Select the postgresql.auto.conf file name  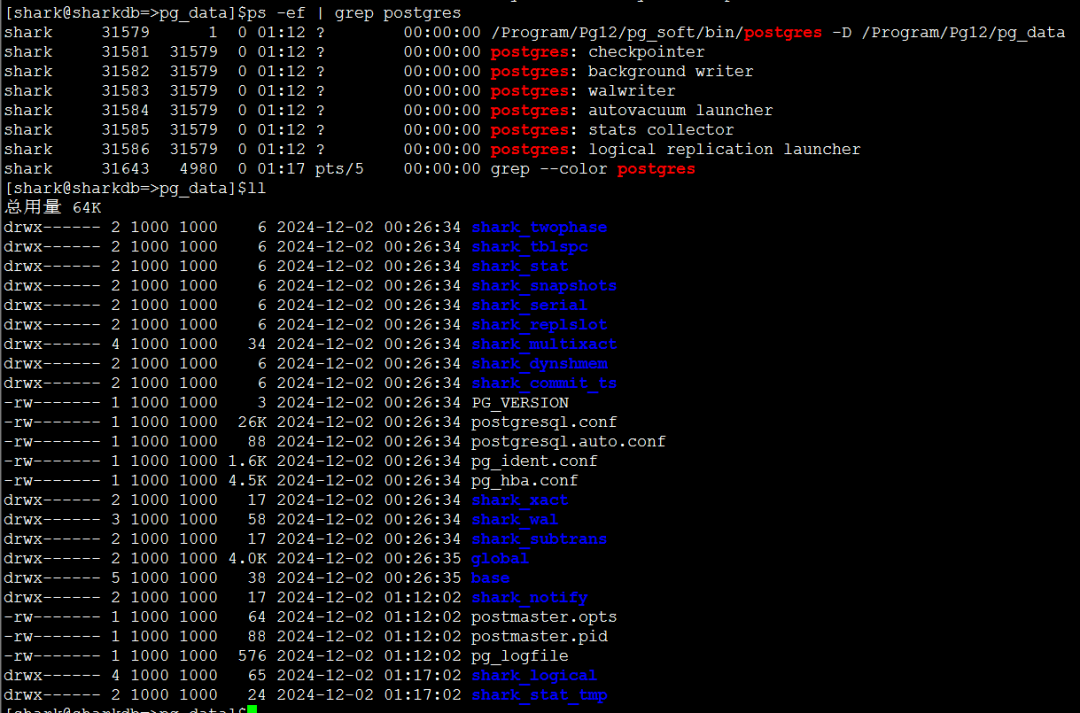click(568, 442)
